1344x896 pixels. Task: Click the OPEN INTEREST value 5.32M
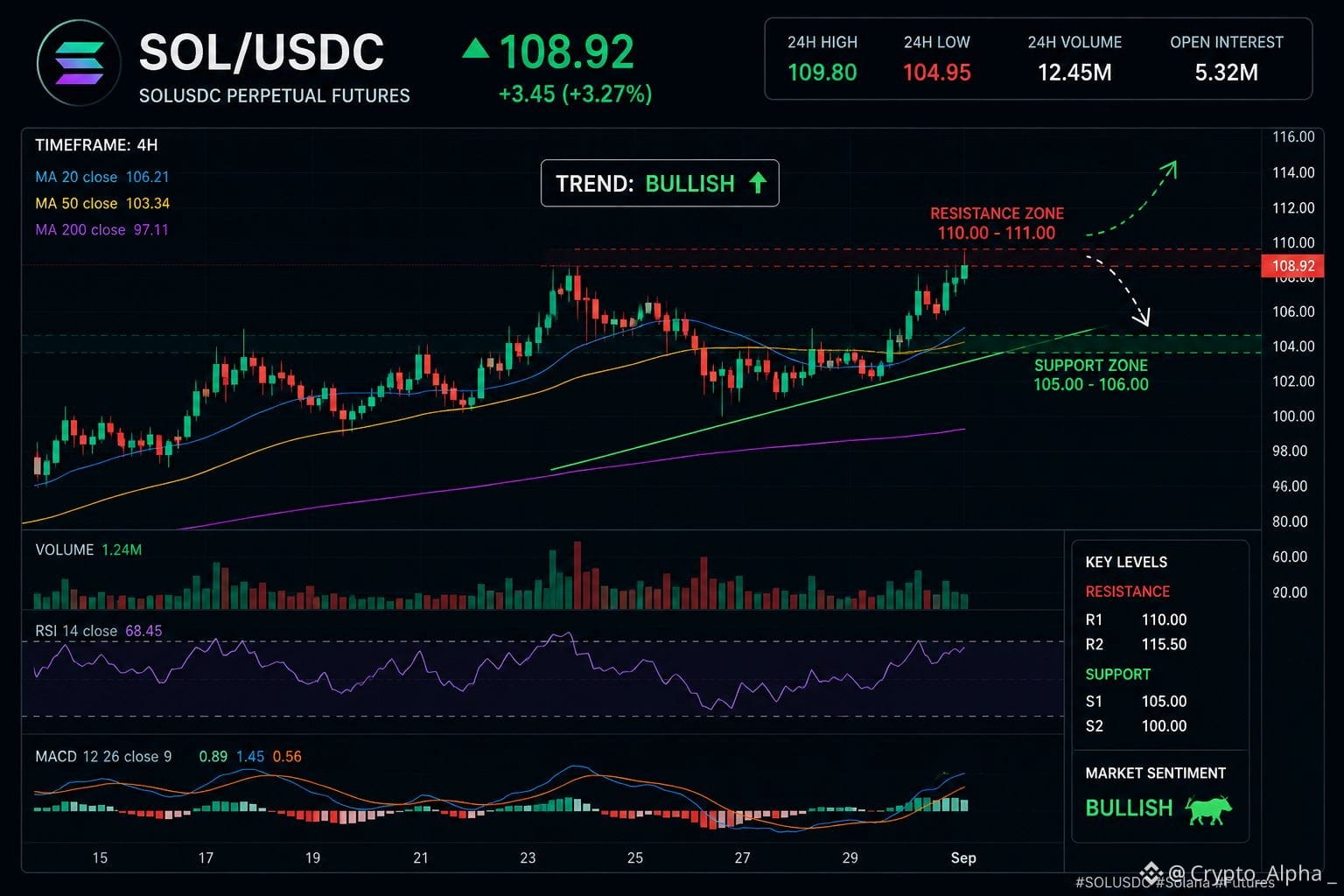click(1227, 73)
